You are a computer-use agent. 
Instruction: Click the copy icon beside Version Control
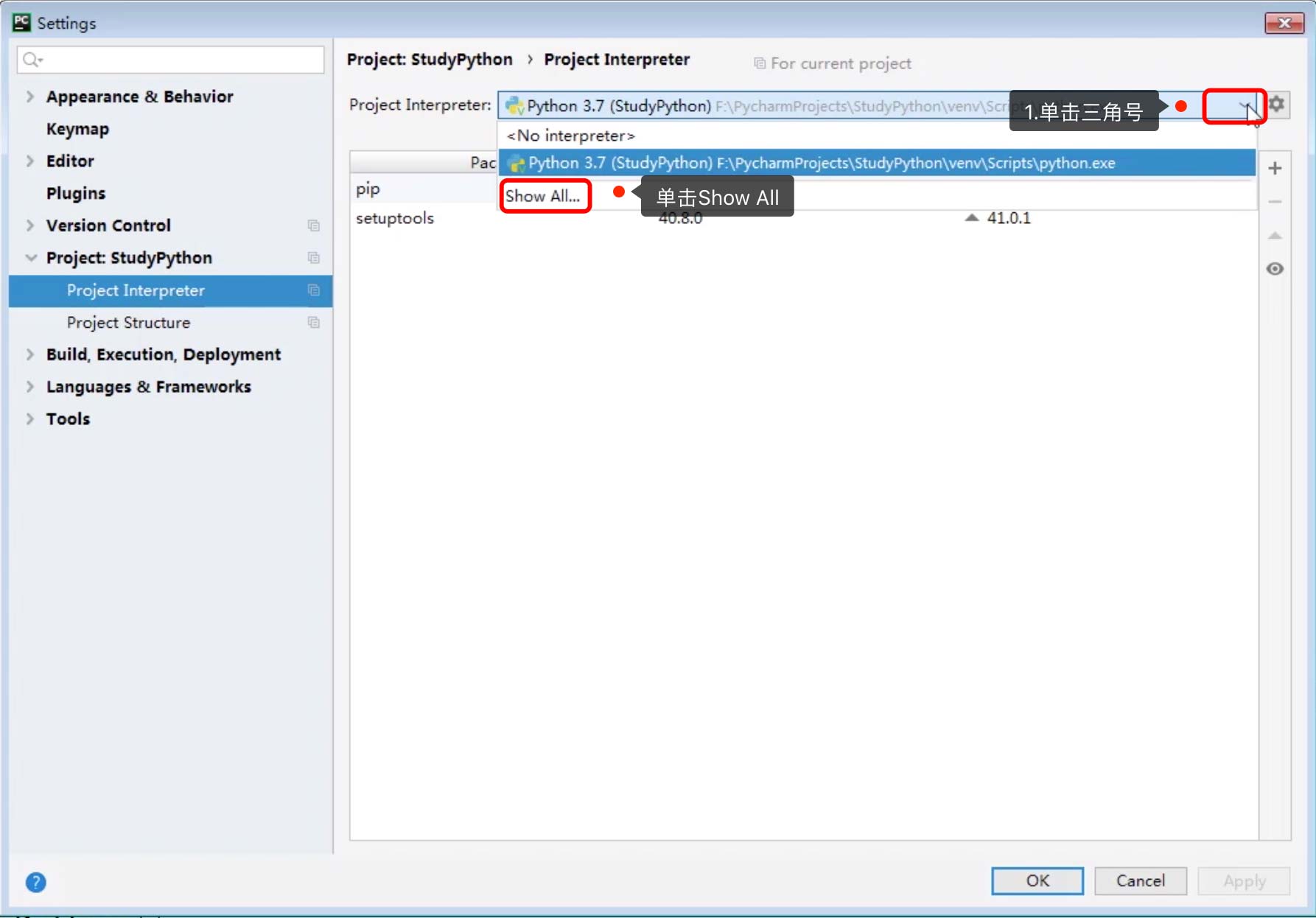pos(314,225)
